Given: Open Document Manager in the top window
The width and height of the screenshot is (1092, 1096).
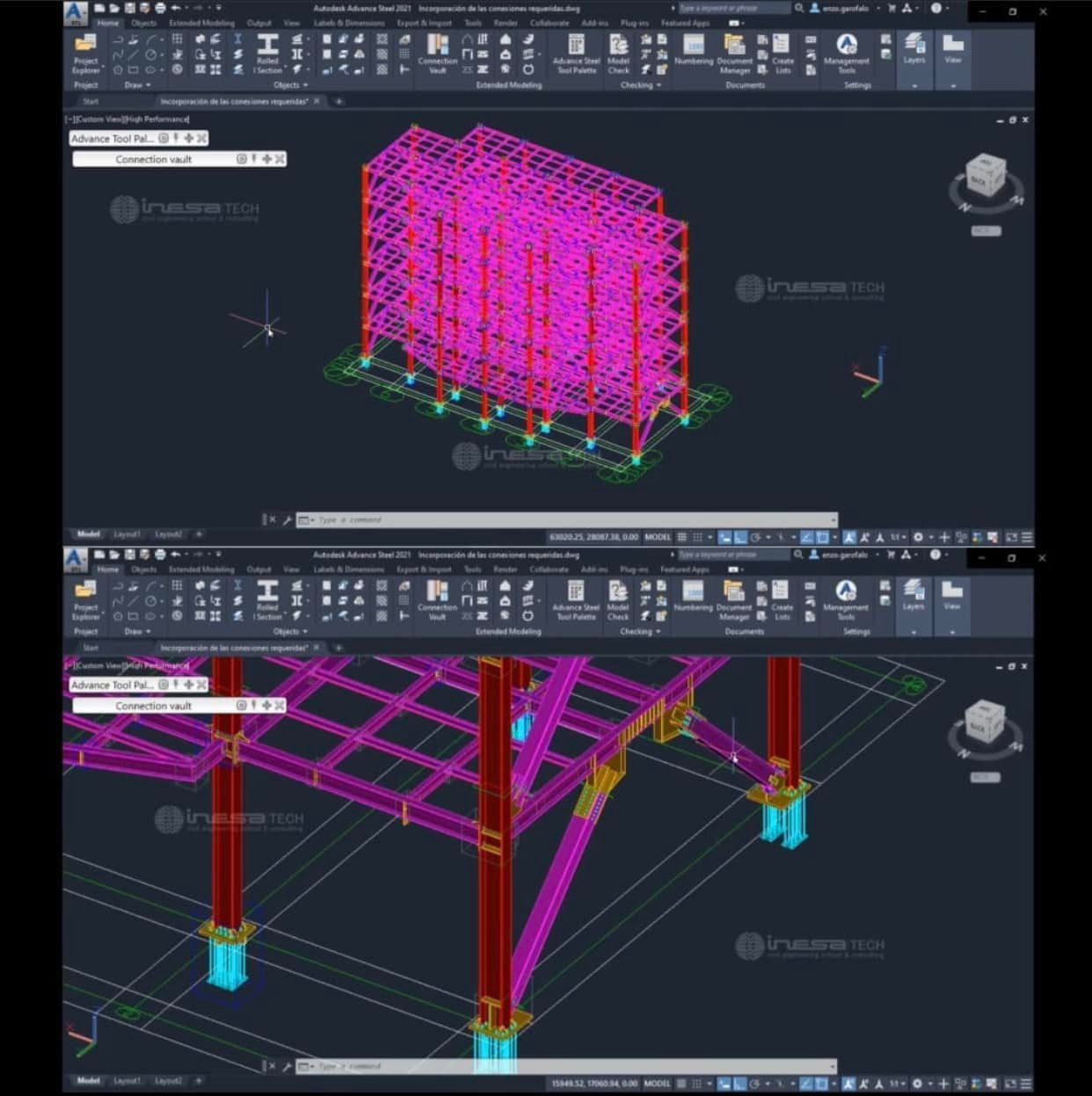Looking at the screenshot, I should point(734,54).
